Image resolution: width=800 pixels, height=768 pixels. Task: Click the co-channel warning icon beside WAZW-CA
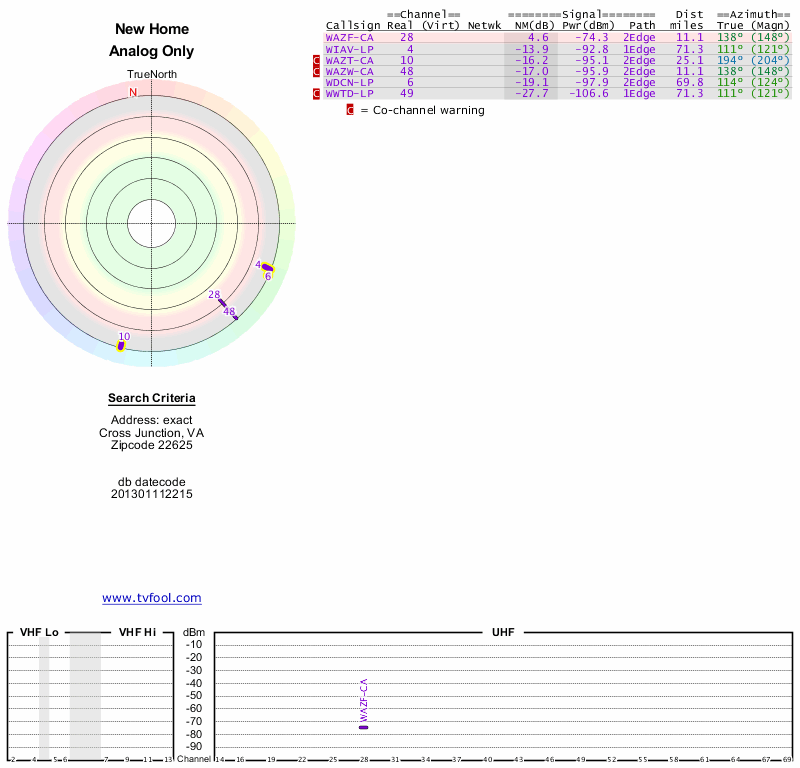[x=318, y=71]
